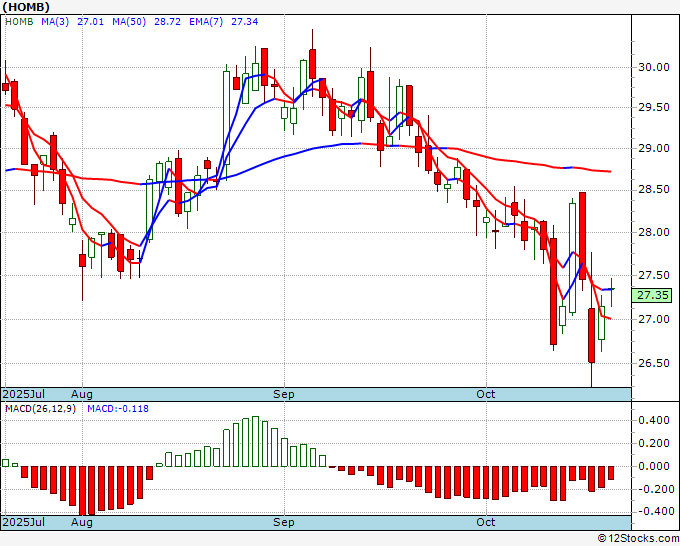680x546 pixels.
Task: Click the MA(3) value 27.01
Action: [x=91, y=22]
